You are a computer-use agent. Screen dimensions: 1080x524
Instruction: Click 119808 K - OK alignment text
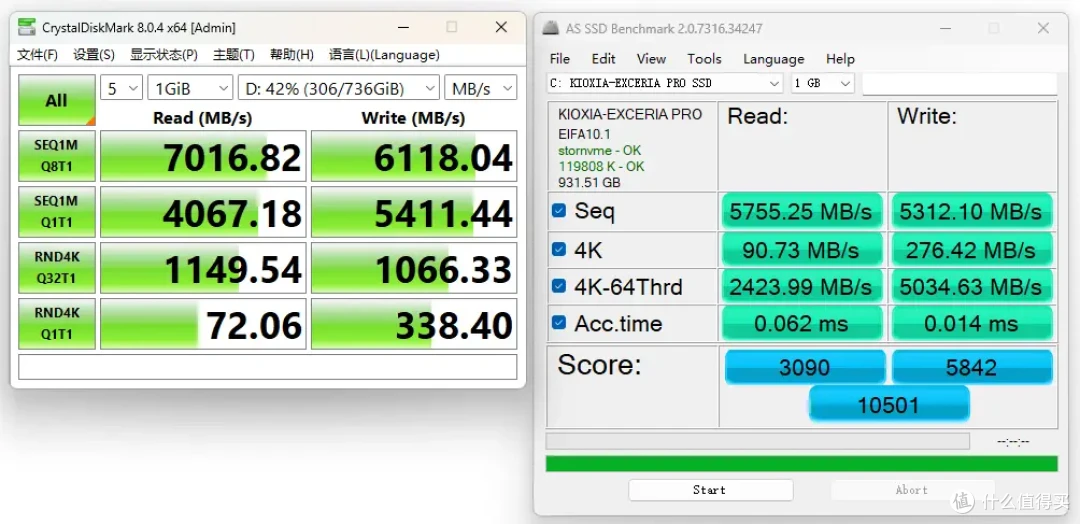[601, 166]
